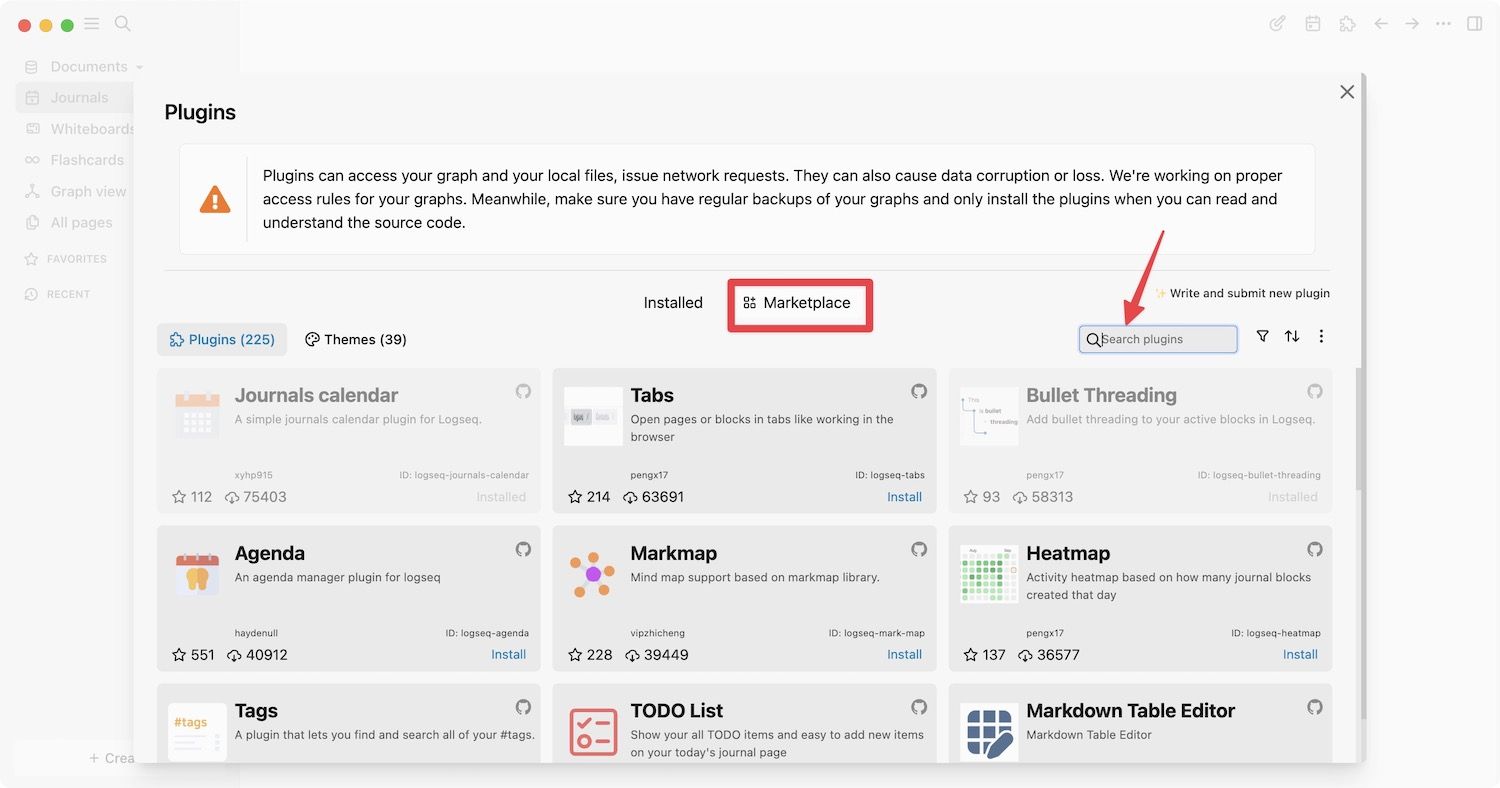Click the plugins puzzle icon in top toolbar
The width and height of the screenshot is (1500, 788).
pos(1347,24)
